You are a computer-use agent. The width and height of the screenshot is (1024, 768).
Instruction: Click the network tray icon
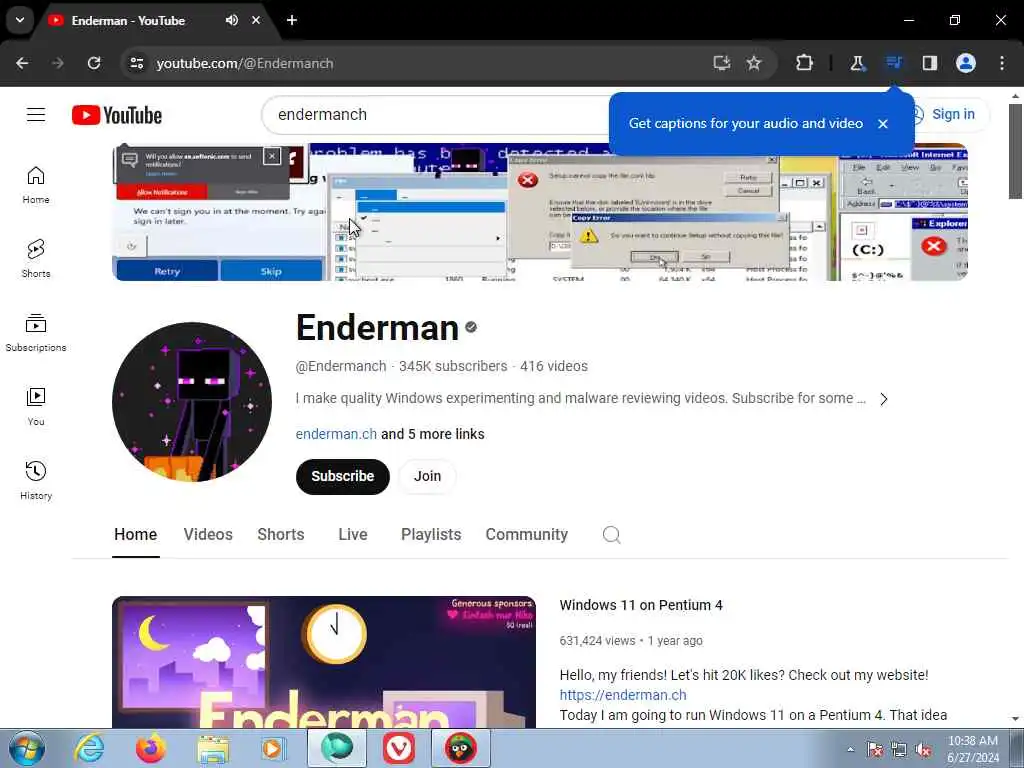(x=899, y=749)
